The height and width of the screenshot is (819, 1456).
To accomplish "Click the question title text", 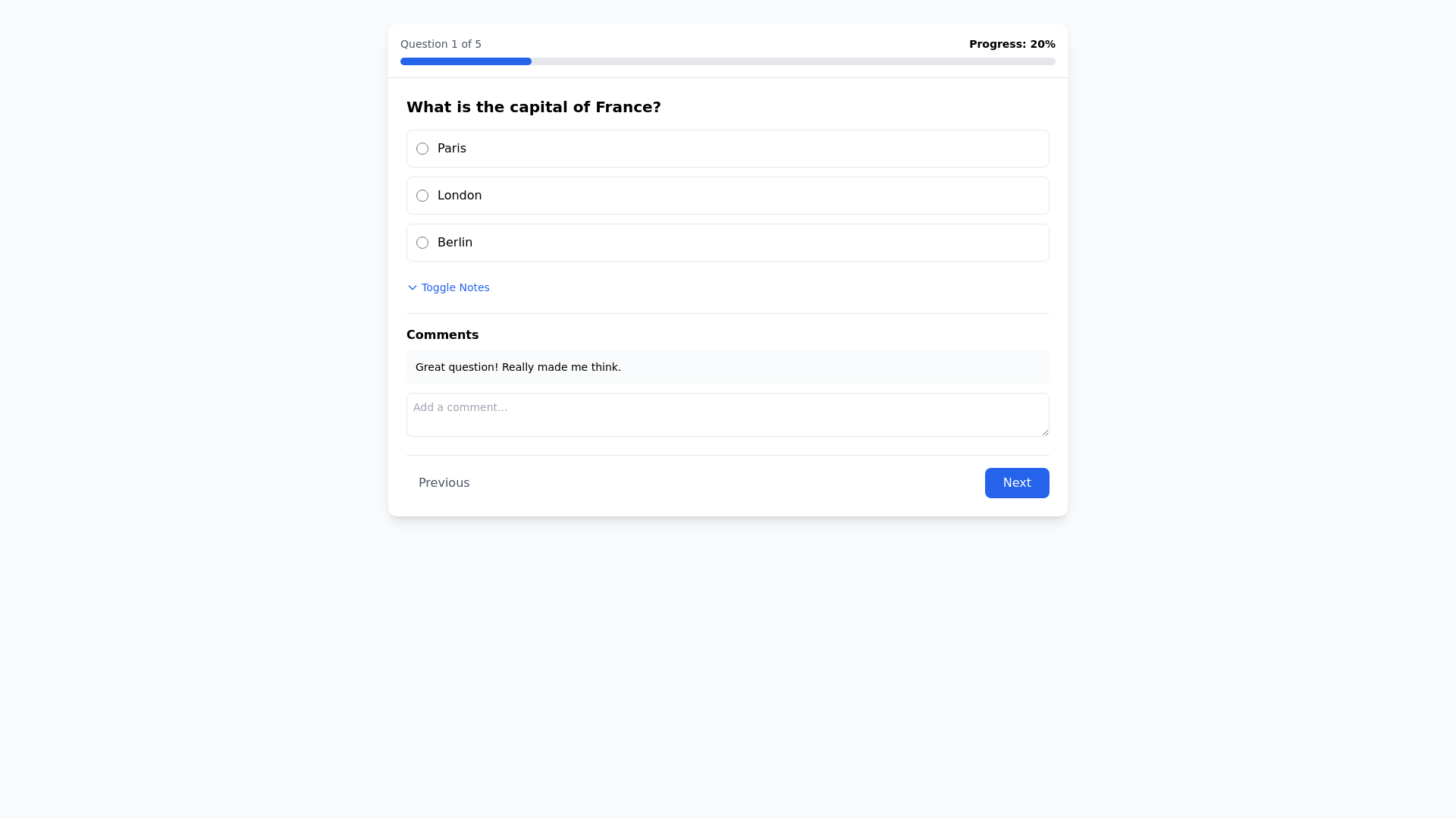I will (x=533, y=107).
